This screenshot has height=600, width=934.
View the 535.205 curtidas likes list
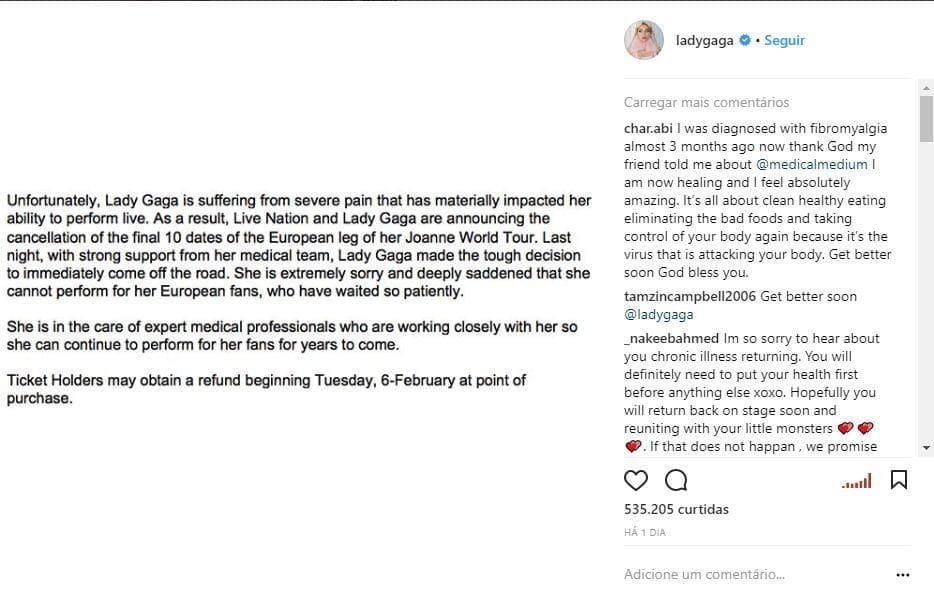[x=675, y=509]
